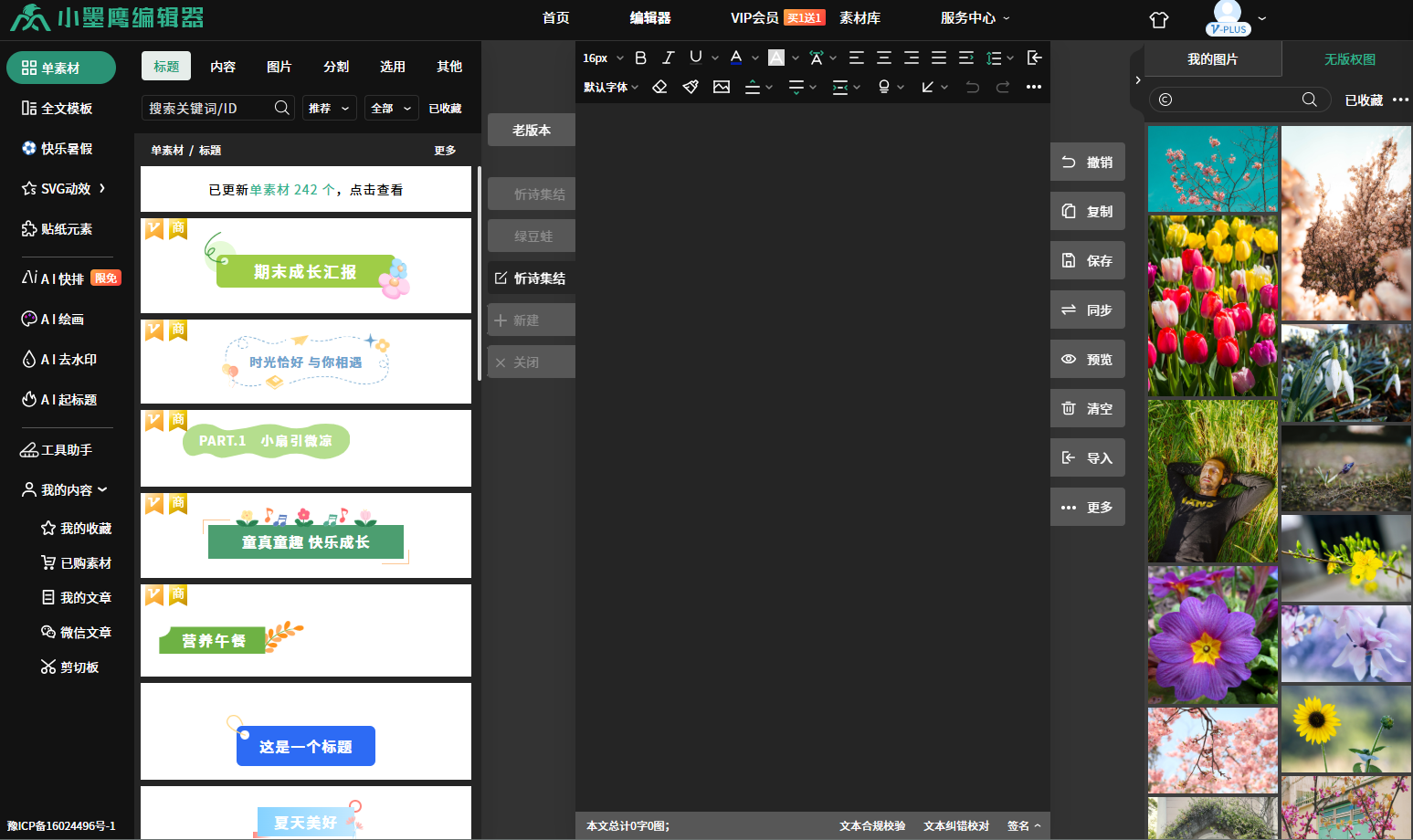
Task: Click the paragraph spacing after icon
Action: (x=796, y=87)
